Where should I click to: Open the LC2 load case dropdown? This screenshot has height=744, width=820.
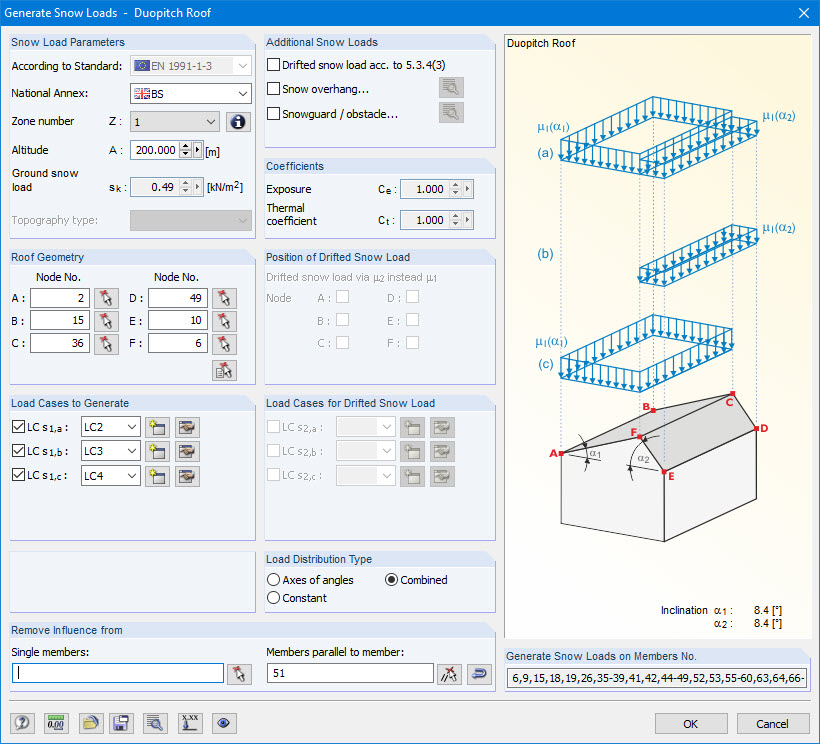[x=131, y=426]
